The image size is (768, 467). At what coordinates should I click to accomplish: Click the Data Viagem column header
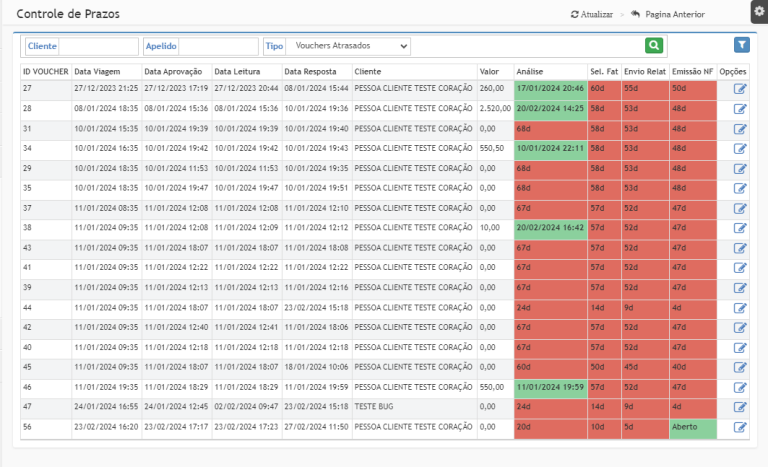[x=97, y=72]
